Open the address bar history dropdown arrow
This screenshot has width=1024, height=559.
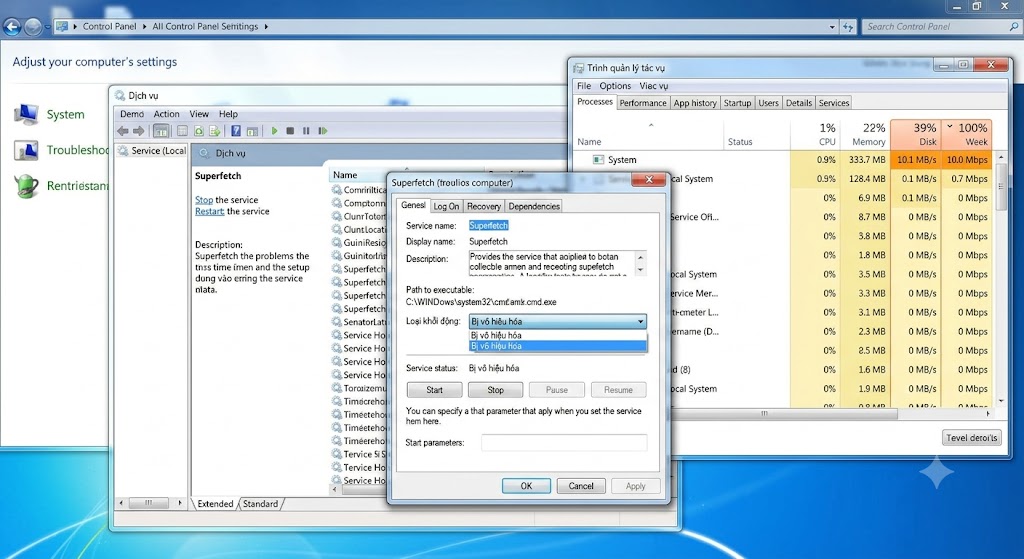[x=832, y=27]
